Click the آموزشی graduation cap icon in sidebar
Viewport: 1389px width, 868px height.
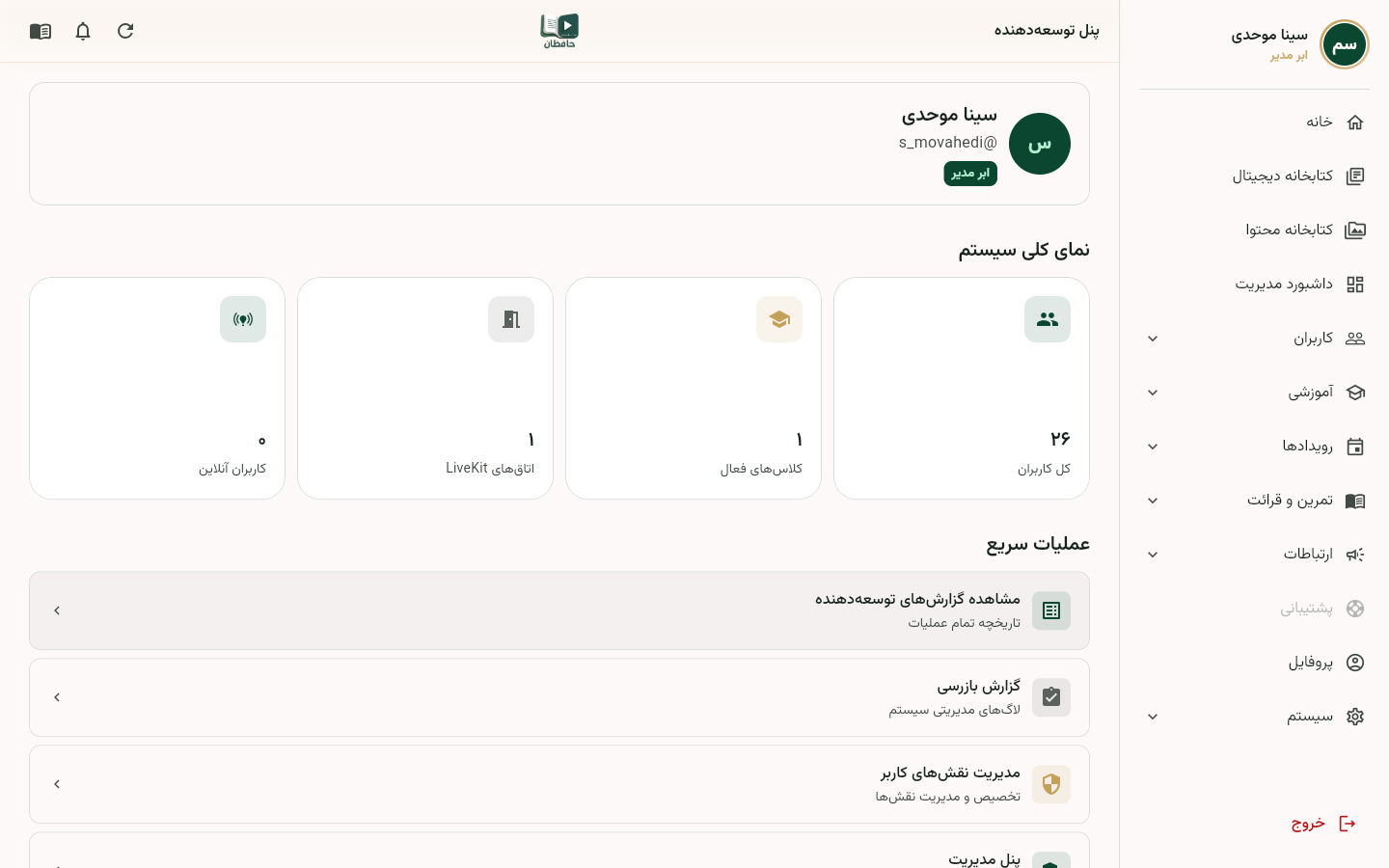(x=1355, y=393)
